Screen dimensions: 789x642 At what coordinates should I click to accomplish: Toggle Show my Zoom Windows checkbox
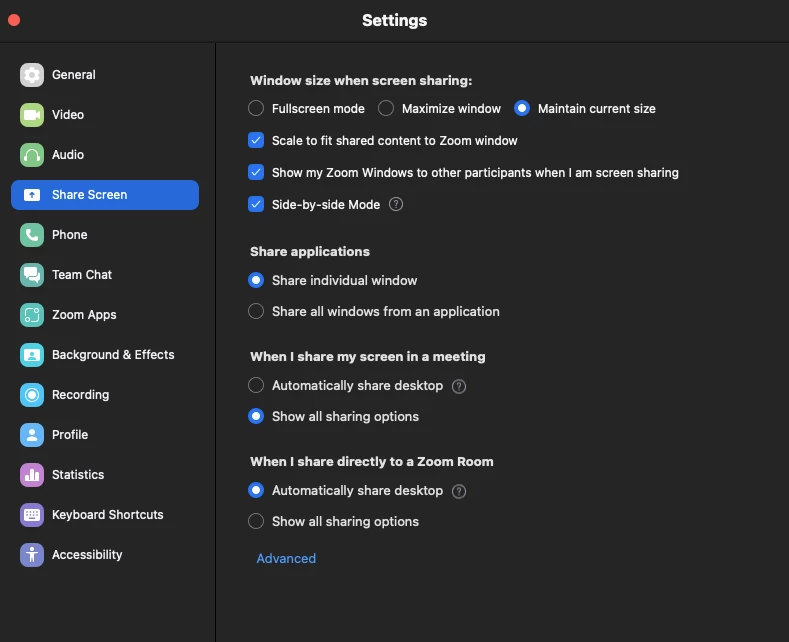click(256, 173)
